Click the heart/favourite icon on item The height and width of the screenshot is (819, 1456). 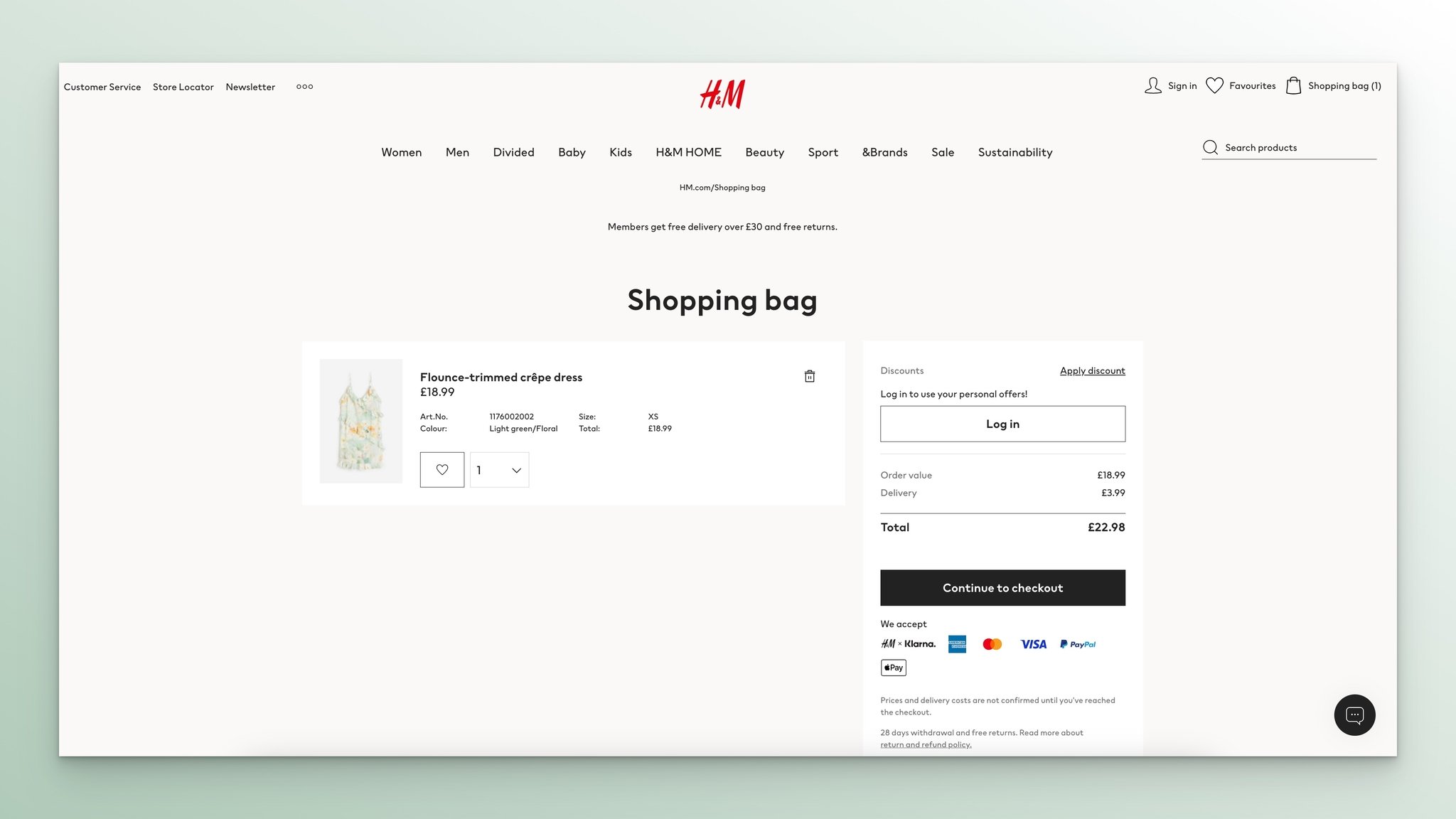click(x=442, y=470)
